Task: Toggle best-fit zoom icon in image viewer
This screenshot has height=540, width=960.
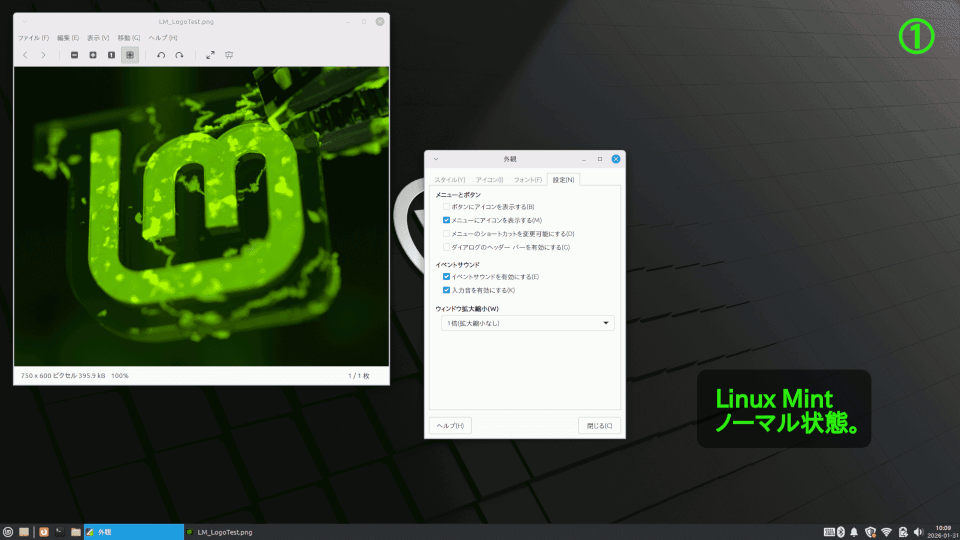Action: 130,55
